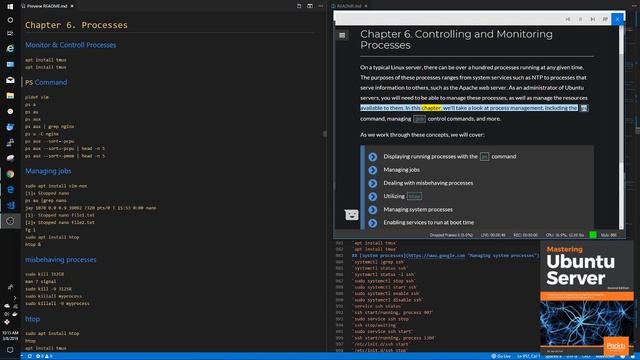Screen dimensions: 640x360
Task: Click the 'ps' code box after highlighted sentence
Action: tap(584, 108)
